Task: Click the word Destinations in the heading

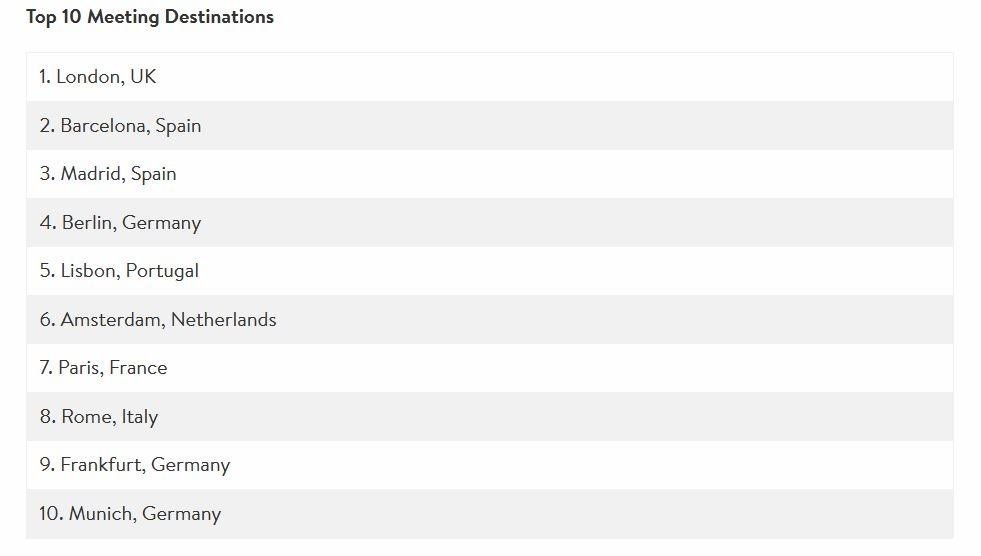Action: click(x=219, y=17)
